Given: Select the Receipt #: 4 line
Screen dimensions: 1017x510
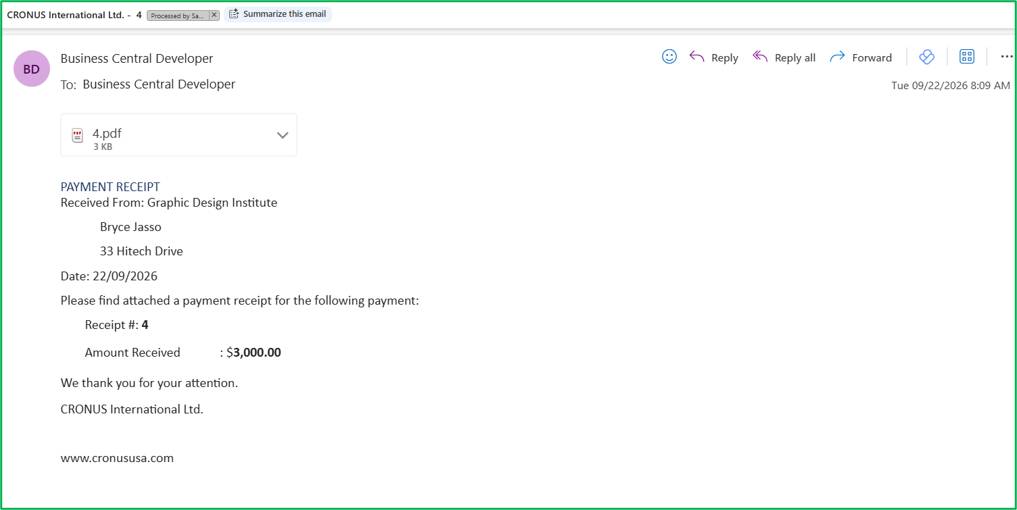Looking at the screenshot, I should 117,325.
